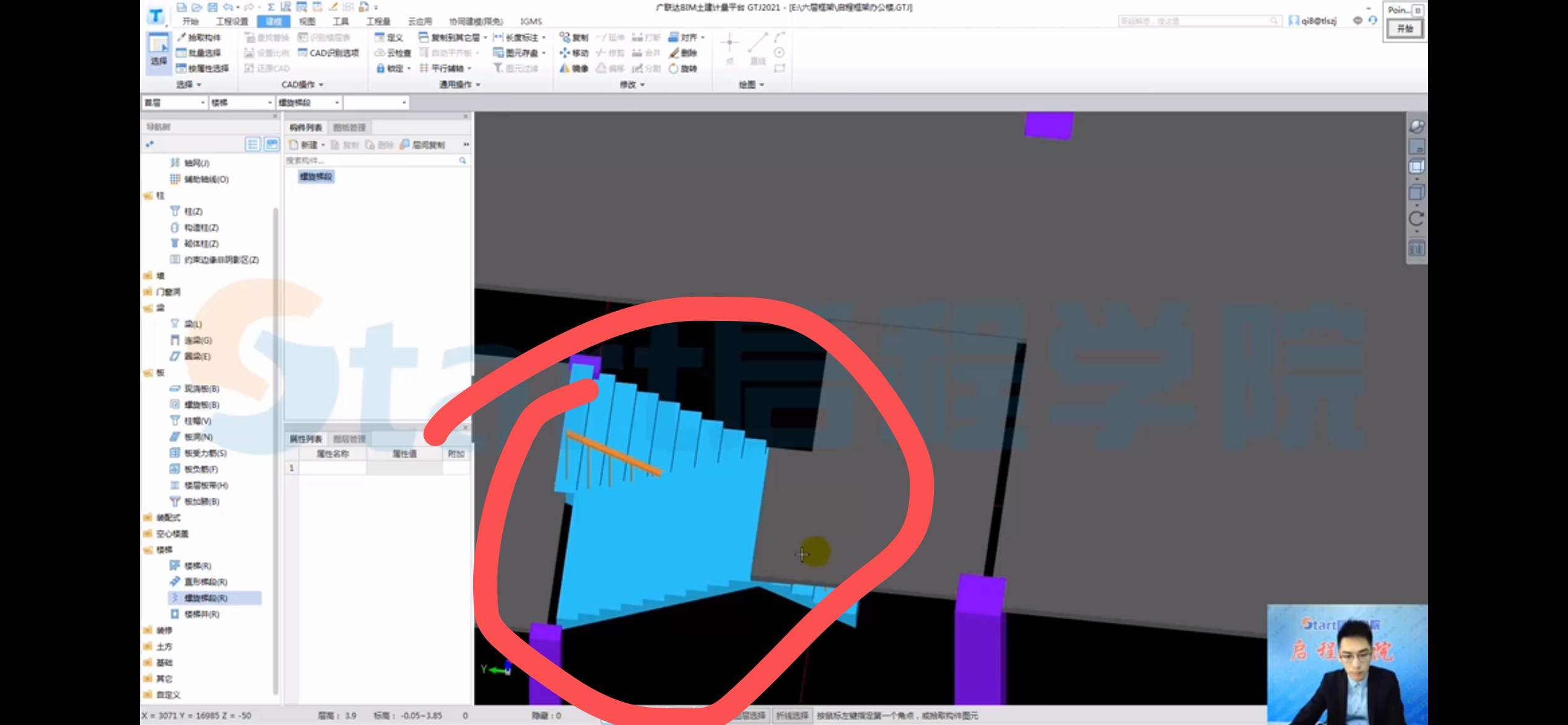Switch to the 工程设置 ribbon tab
1568x725 pixels.
232,21
